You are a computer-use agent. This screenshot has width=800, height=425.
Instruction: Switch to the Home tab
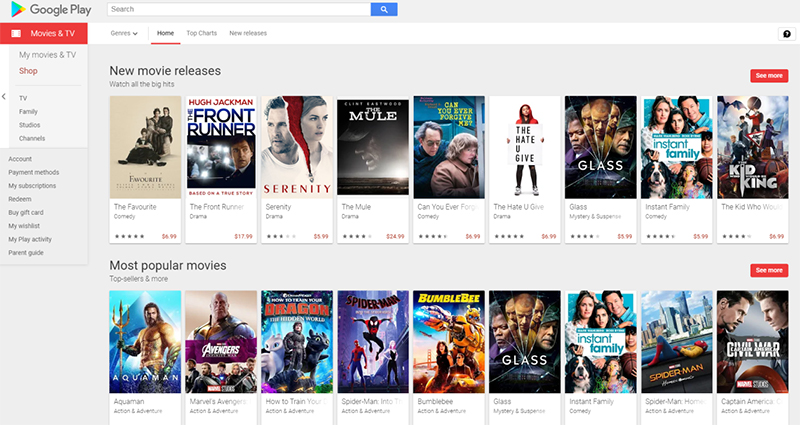click(x=165, y=33)
